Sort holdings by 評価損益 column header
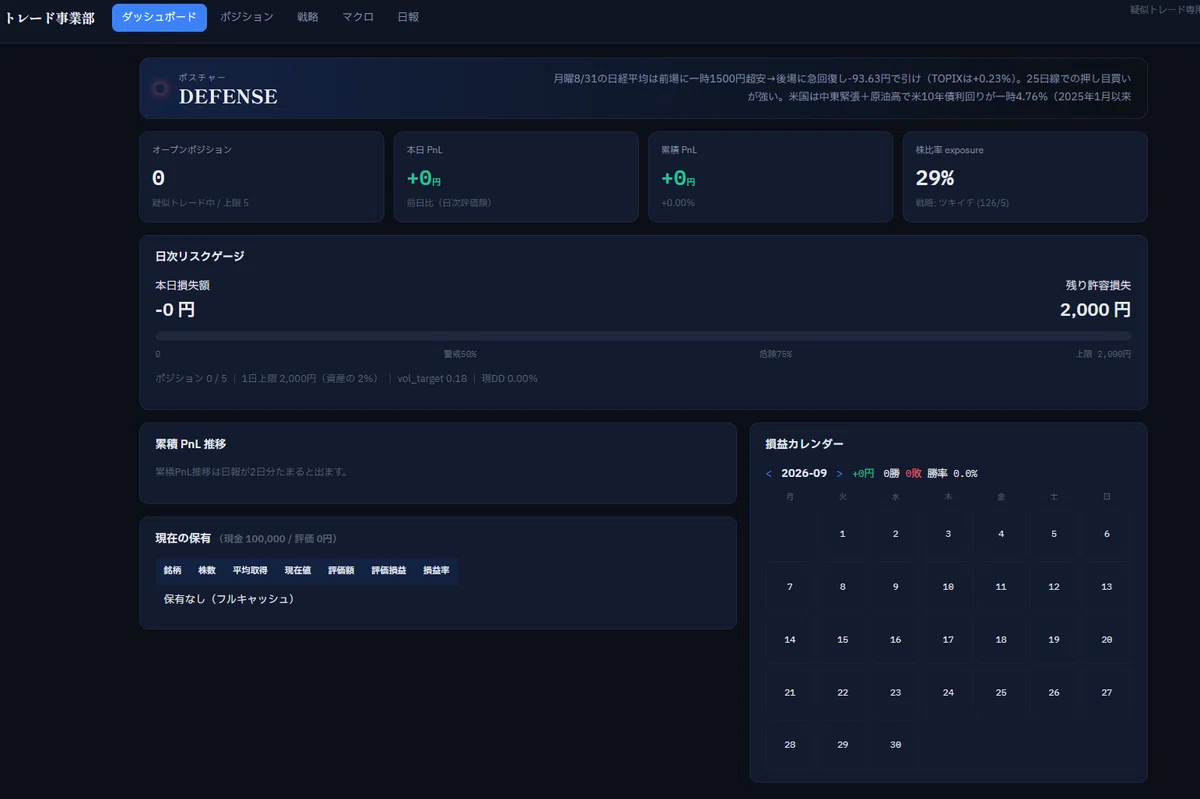1200x799 pixels. click(389, 570)
